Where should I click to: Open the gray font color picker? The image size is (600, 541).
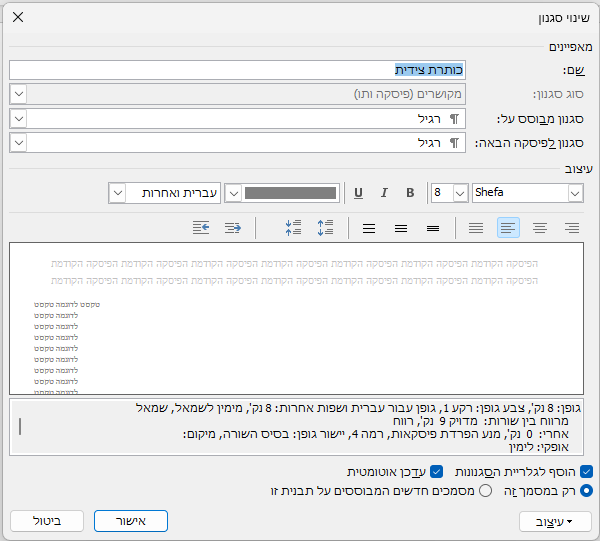233,193
